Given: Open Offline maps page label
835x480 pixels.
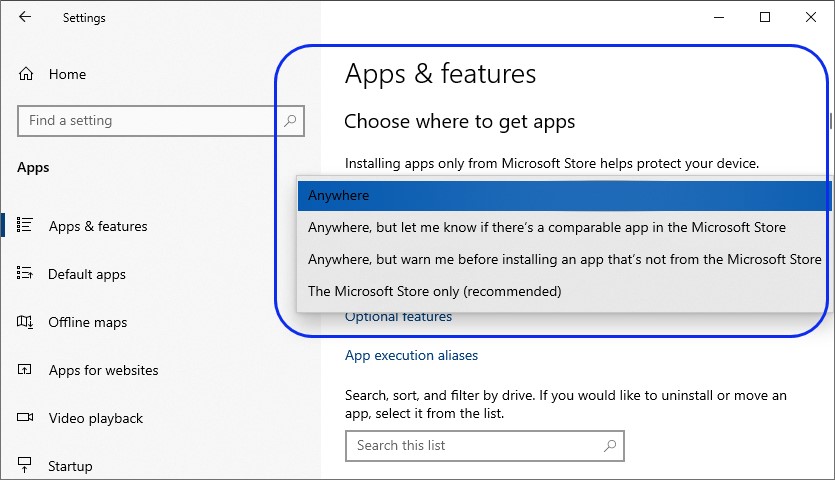Looking at the screenshot, I should tap(88, 322).
